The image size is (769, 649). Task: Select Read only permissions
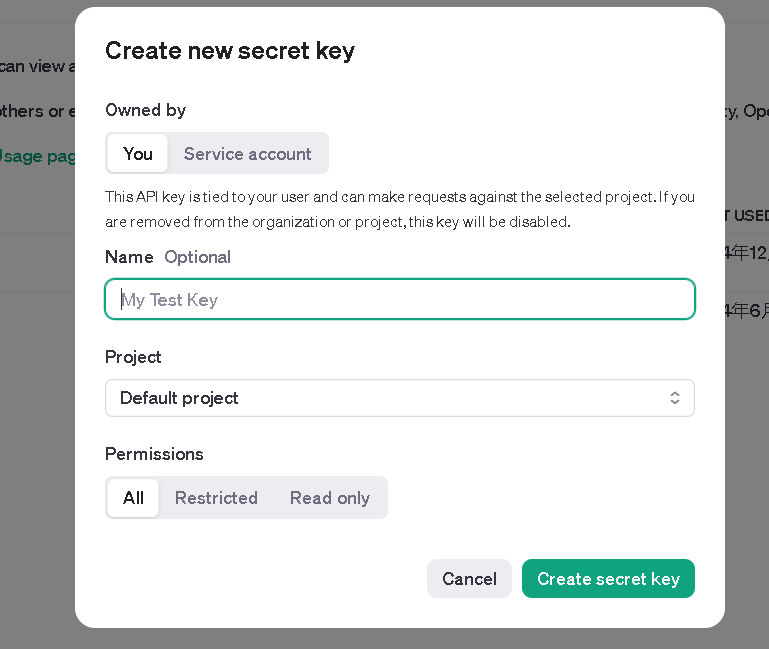329,498
